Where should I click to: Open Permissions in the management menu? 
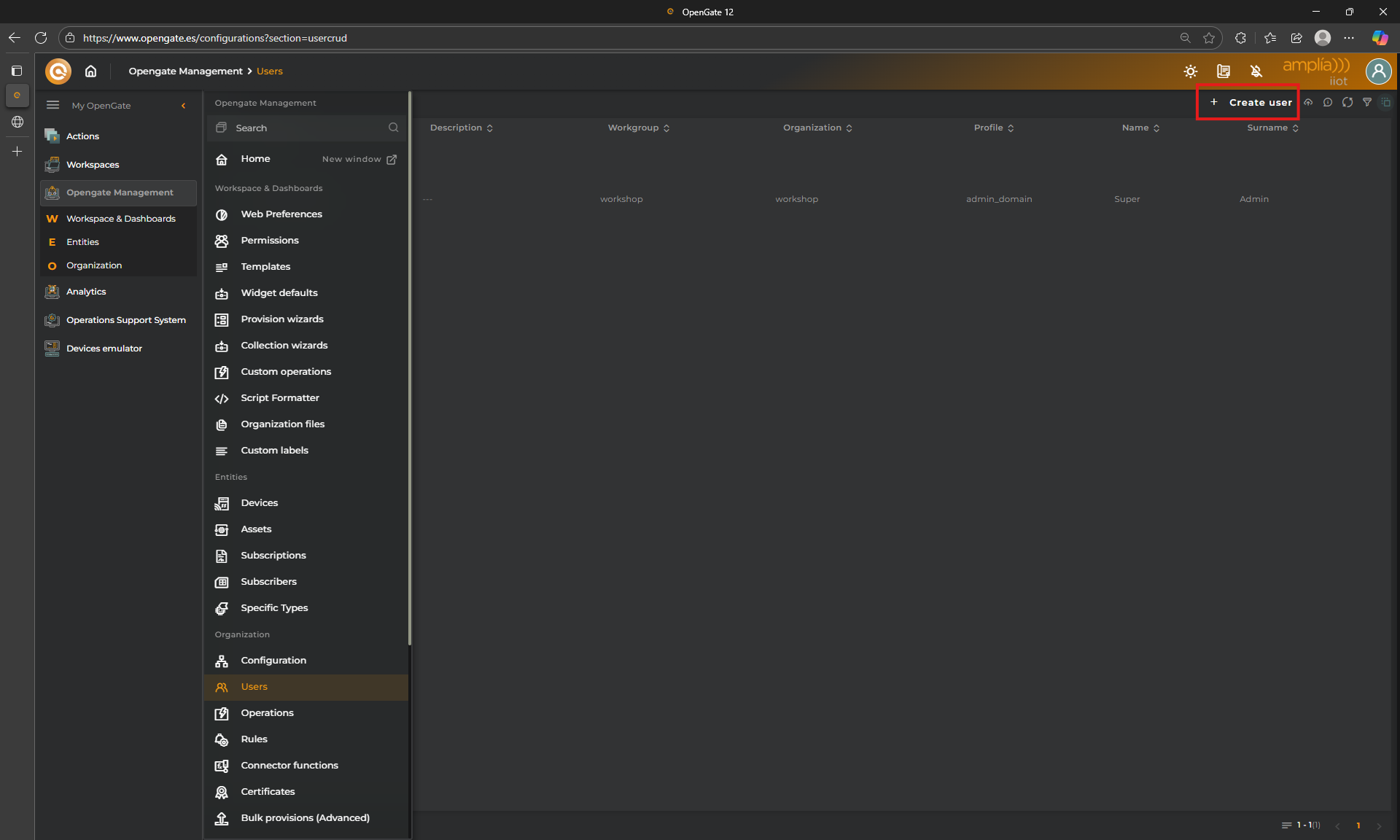(x=270, y=241)
